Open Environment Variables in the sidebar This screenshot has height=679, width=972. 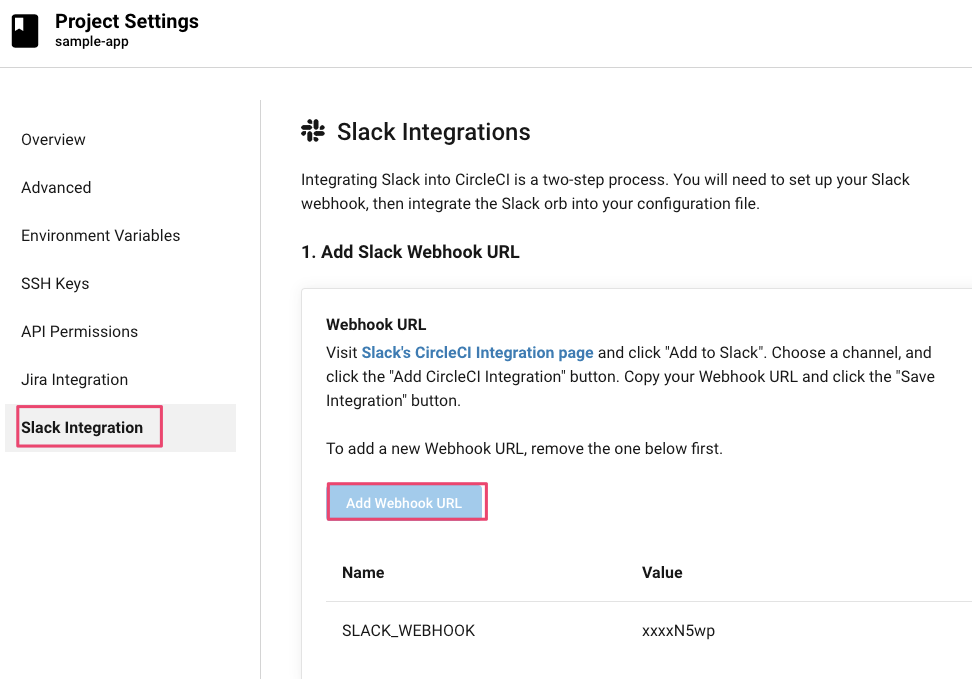pos(100,236)
